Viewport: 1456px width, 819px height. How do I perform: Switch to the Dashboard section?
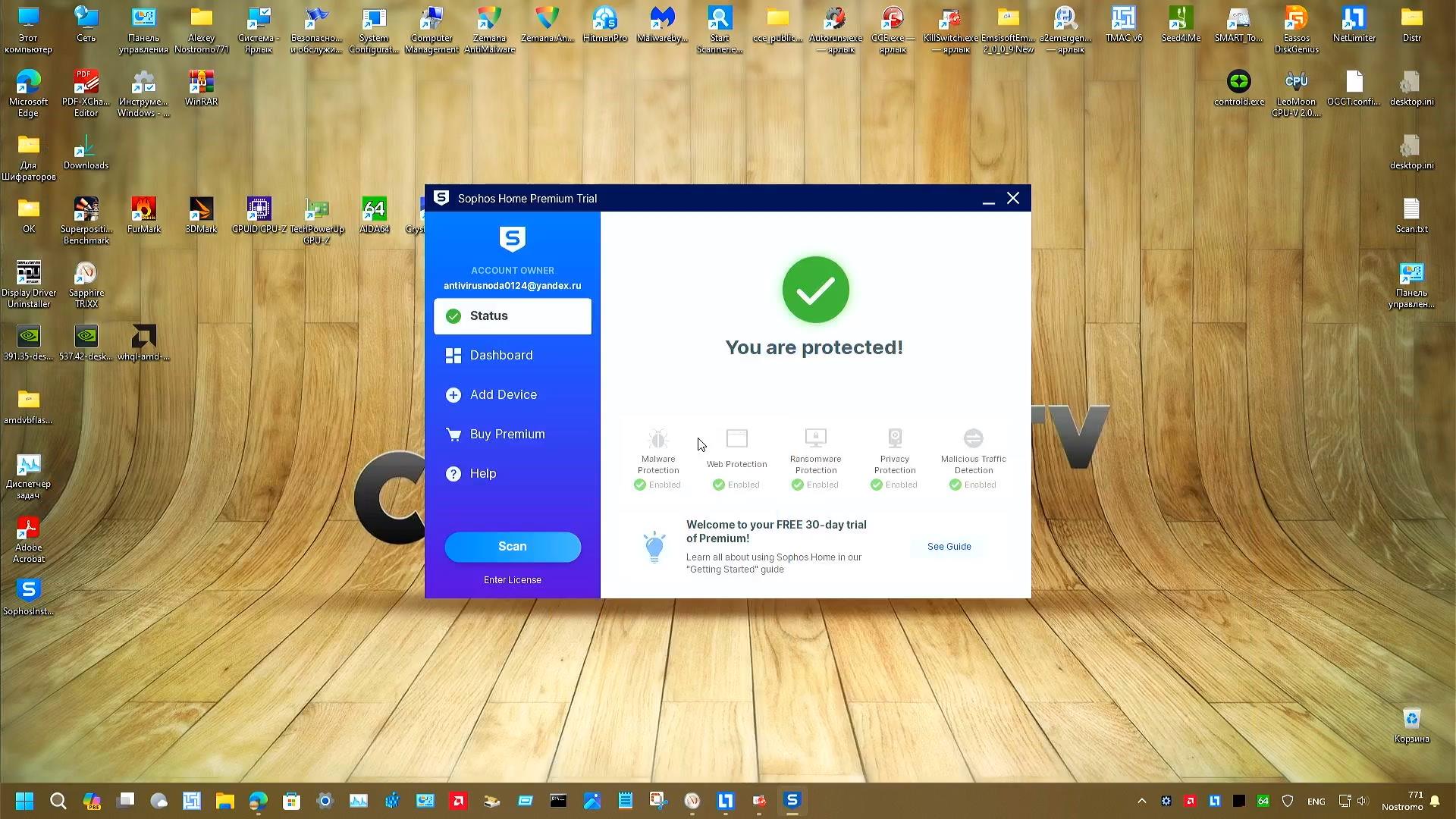point(501,355)
